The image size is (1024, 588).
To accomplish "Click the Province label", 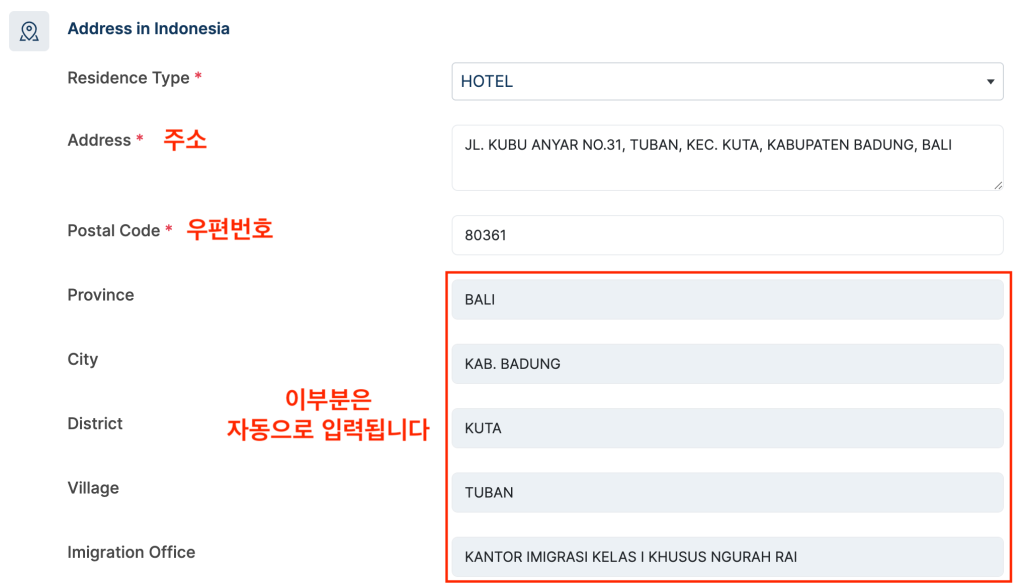I will tap(100, 295).
